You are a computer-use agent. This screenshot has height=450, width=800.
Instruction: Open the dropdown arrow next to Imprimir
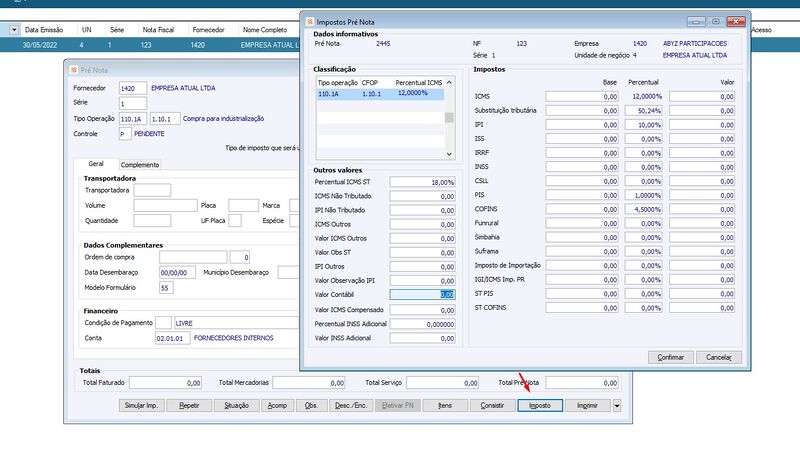click(x=617, y=406)
